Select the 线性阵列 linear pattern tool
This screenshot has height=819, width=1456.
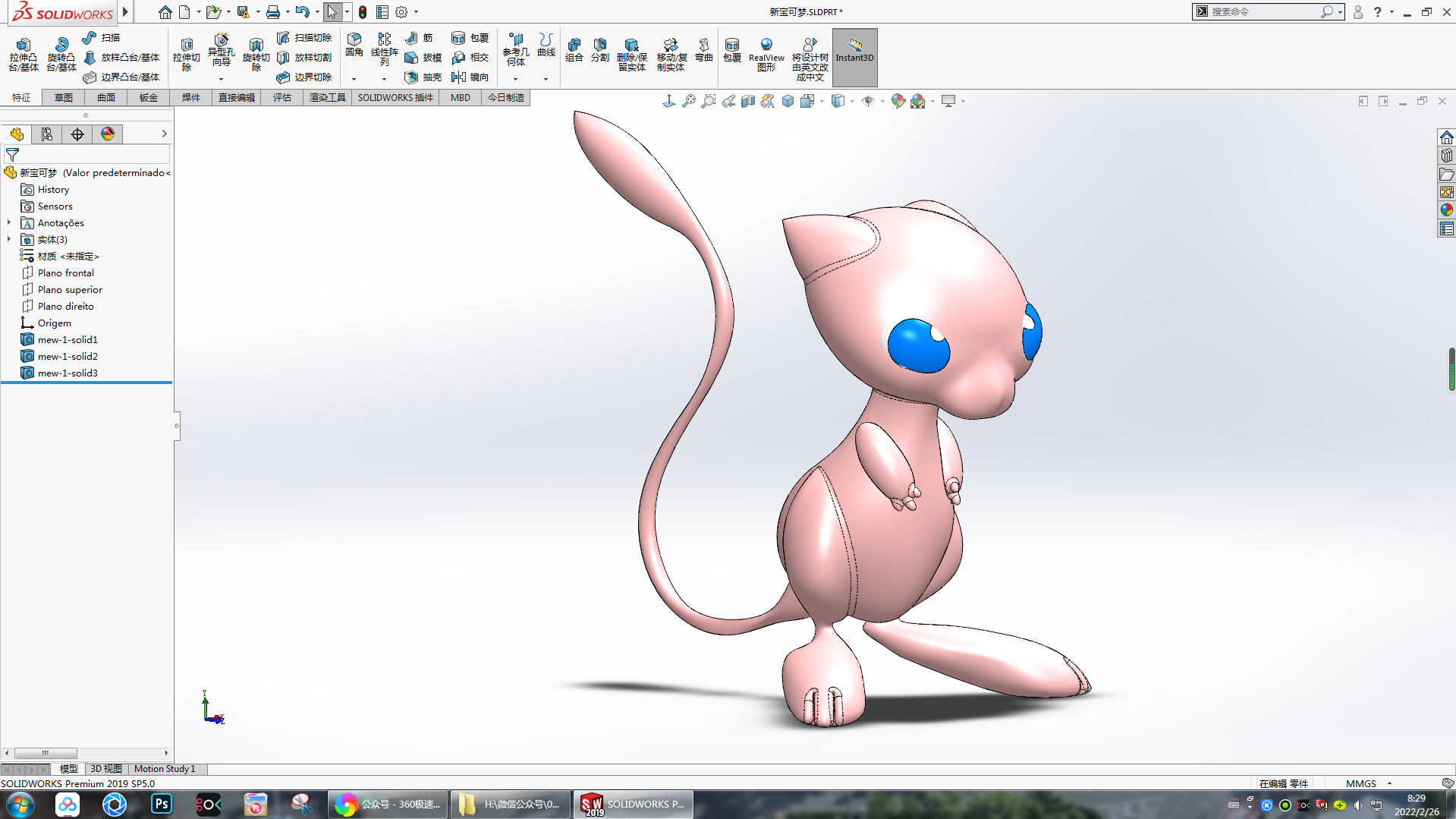point(385,49)
